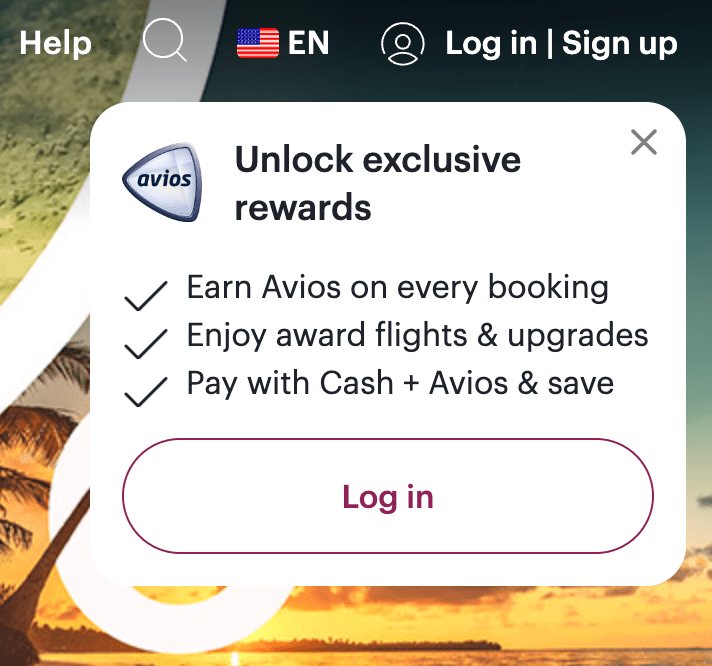This screenshot has height=666, width=712.
Task: Select the Earn Avios on every booking text
Action: [x=398, y=288]
